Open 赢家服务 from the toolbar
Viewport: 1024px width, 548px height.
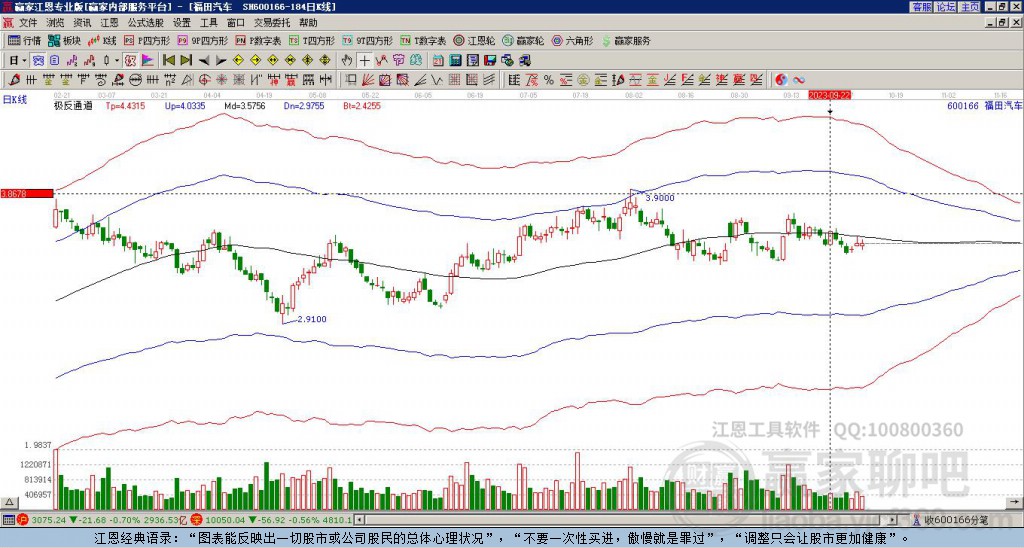coord(626,40)
